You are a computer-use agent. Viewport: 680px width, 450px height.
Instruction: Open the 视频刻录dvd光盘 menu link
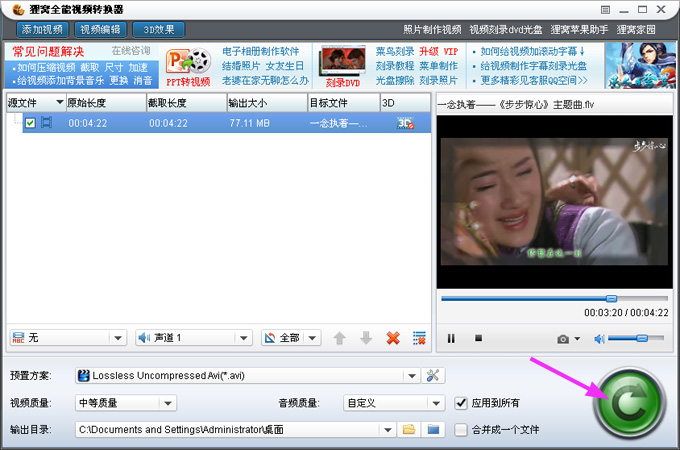pos(506,29)
